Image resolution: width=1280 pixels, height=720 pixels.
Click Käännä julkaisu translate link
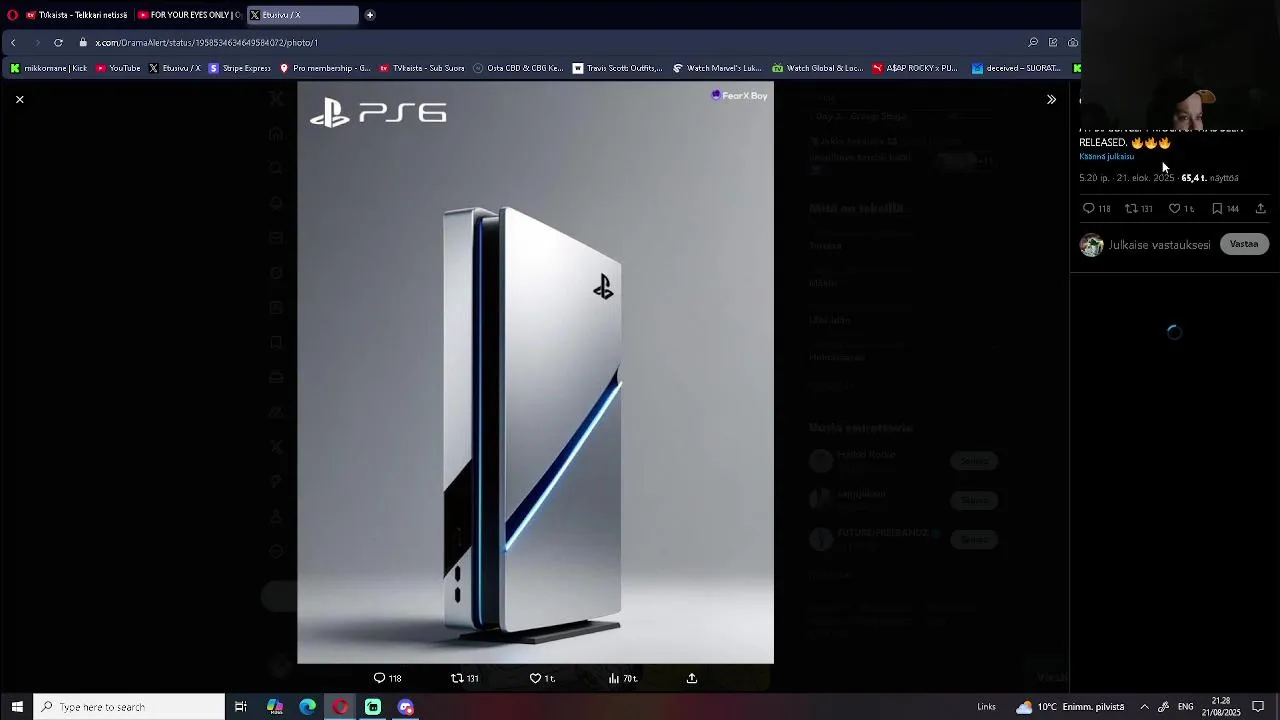pos(1106,157)
